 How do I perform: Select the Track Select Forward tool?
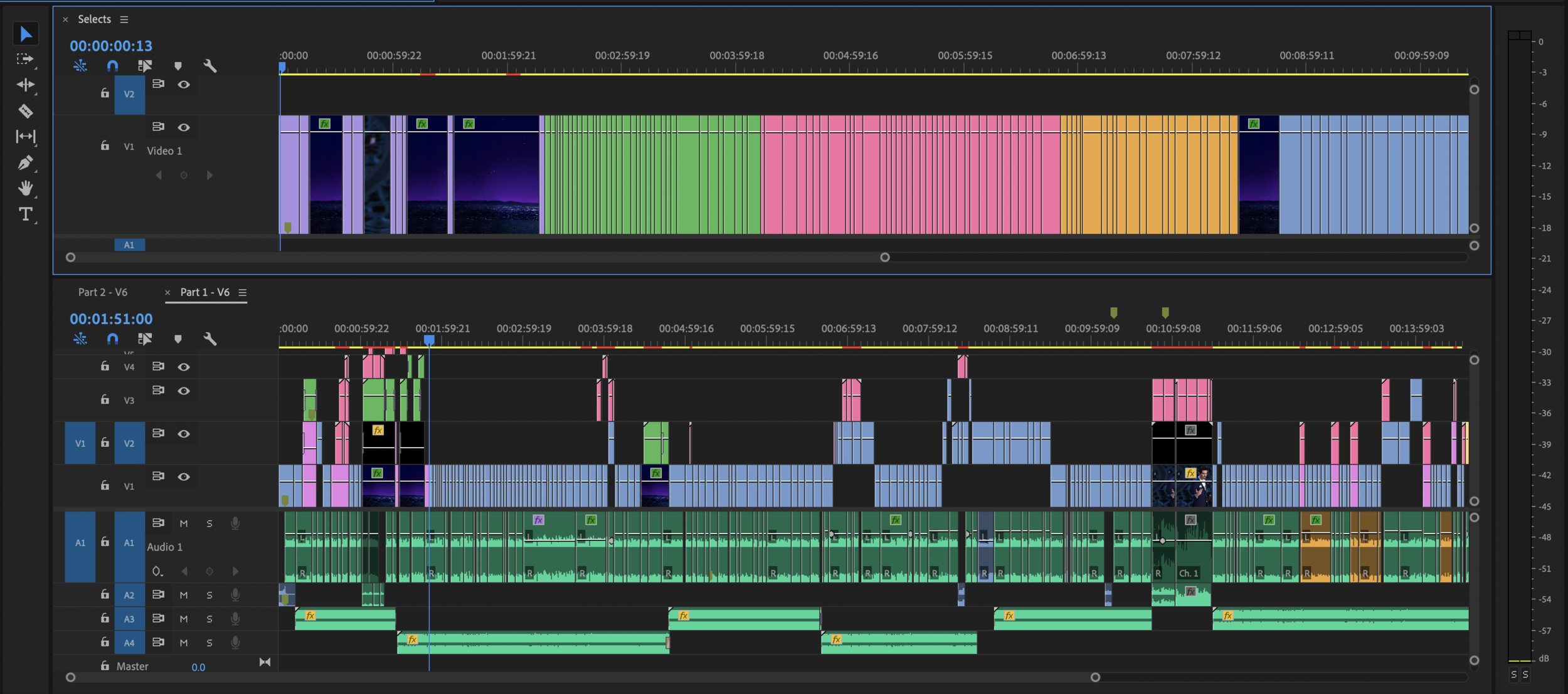26,59
